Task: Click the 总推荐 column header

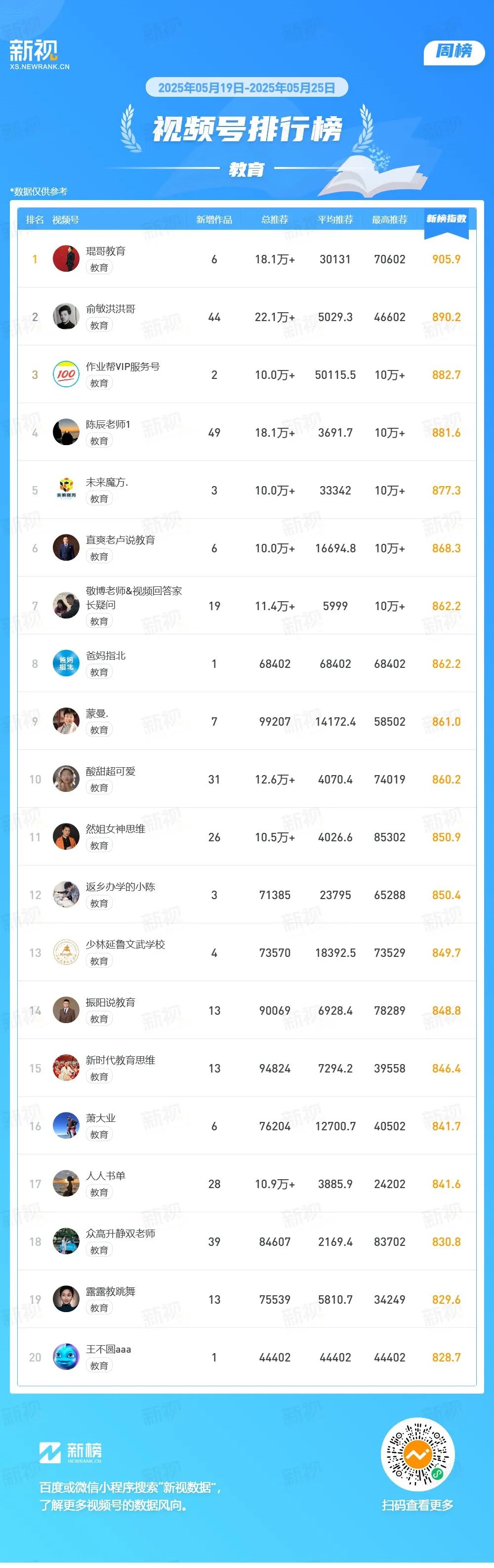Action: coord(274,220)
